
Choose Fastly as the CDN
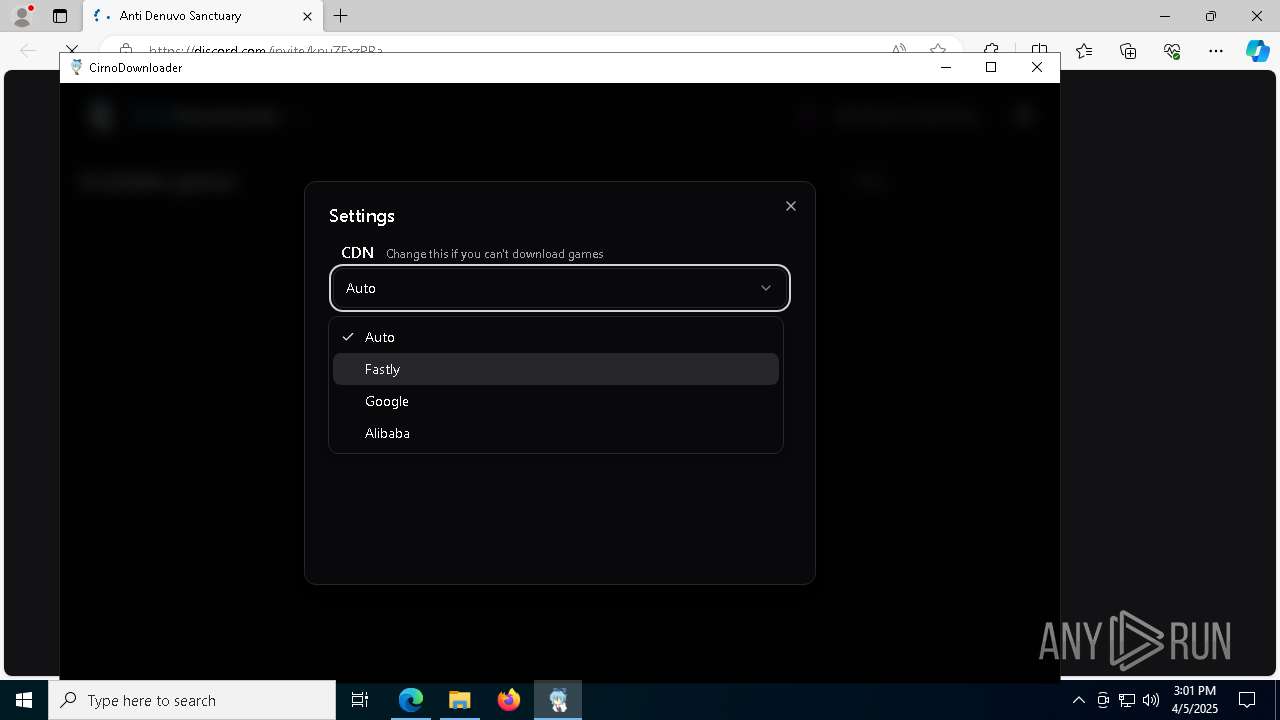(x=556, y=369)
